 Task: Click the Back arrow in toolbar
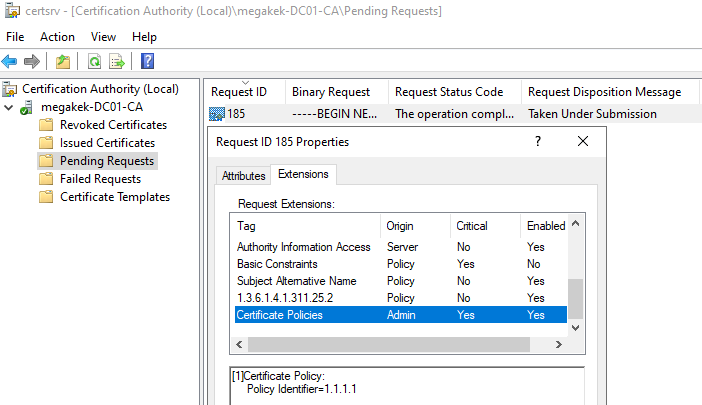click(x=10, y=62)
